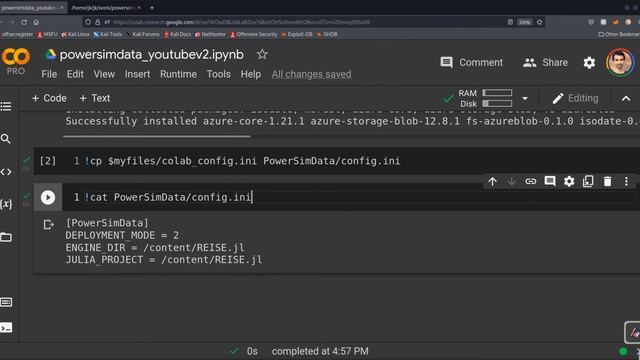Open the Exploit-DB bookmark
Viewport: 640px width, 360px height.
tap(297, 34)
